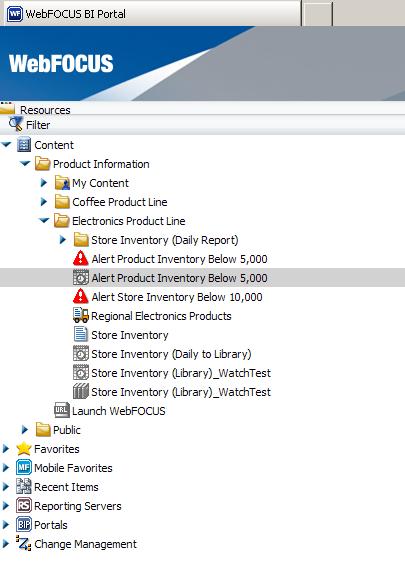Click the WebFOCUS banner logo
The height and width of the screenshot is (563, 405).
[x=61, y=64]
